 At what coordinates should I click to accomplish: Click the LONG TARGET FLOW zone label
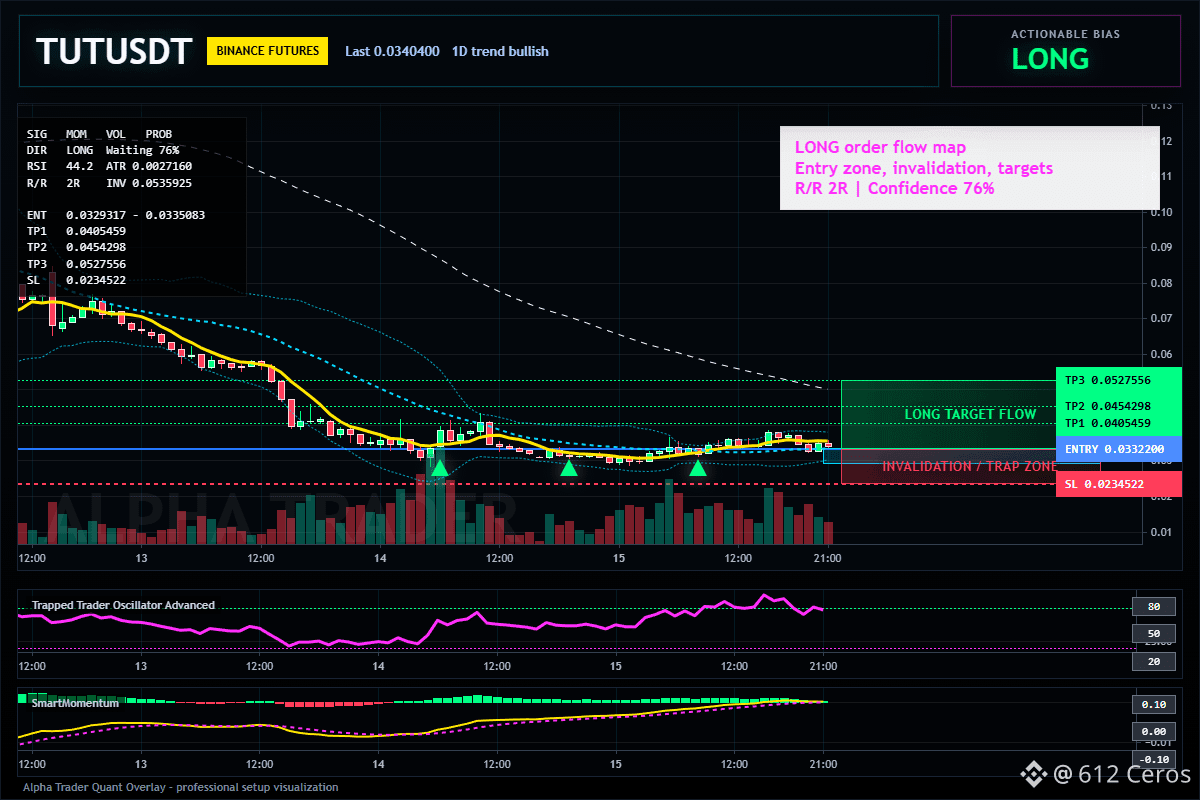pyautogui.click(x=970, y=414)
